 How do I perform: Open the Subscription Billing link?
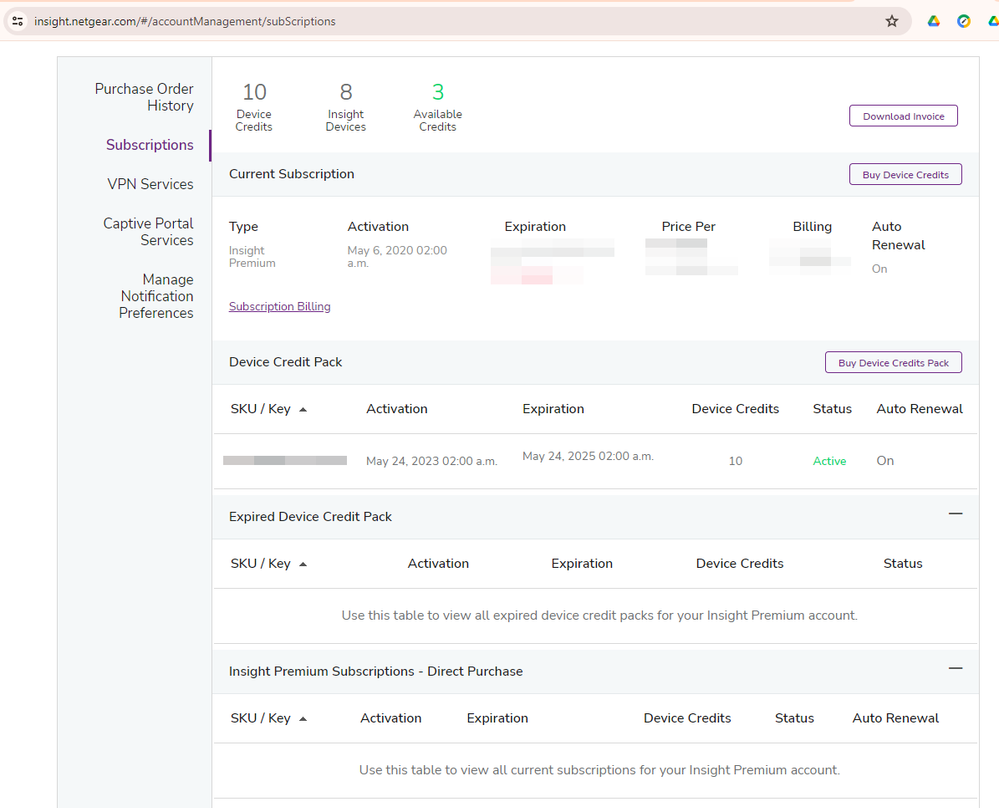(x=279, y=307)
